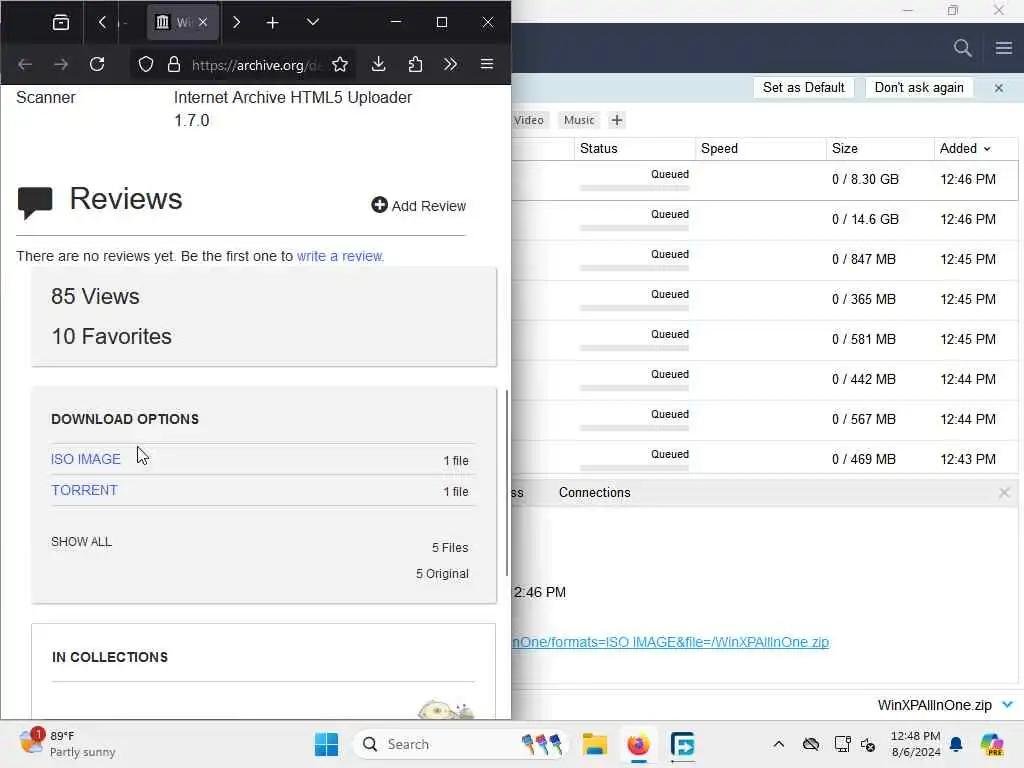
Task: Bookmark this page with star icon
Action: tap(340, 64)
